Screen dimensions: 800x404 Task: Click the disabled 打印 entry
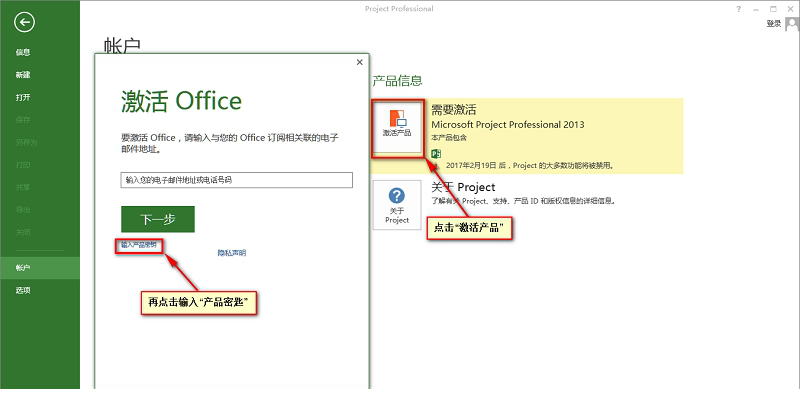(x=22, y=165)
